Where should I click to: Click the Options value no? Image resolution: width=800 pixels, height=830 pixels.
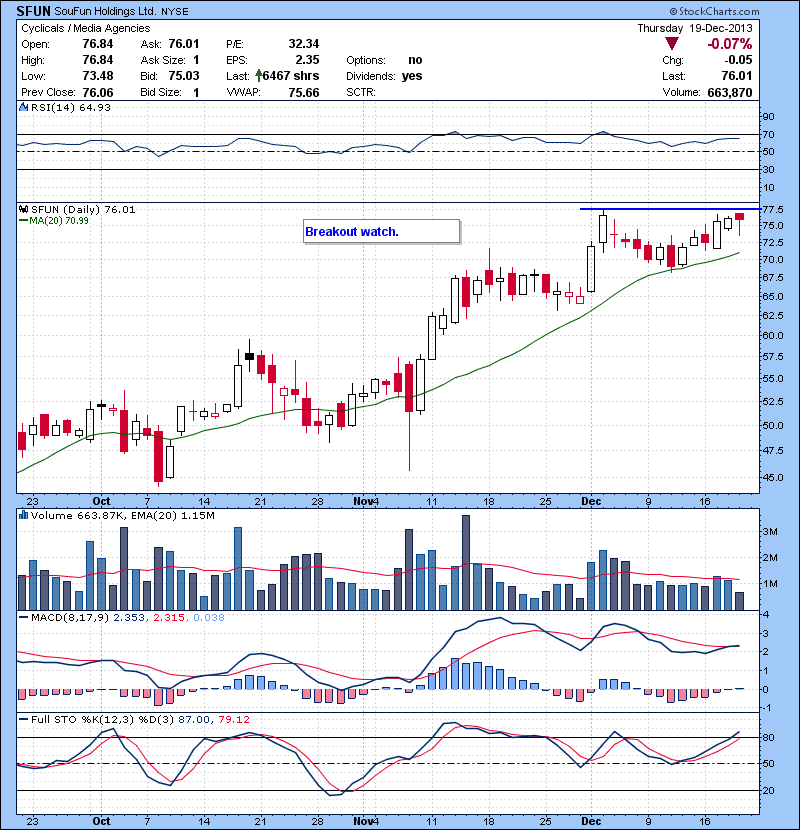pyautogui.click(x=415, y=60)
